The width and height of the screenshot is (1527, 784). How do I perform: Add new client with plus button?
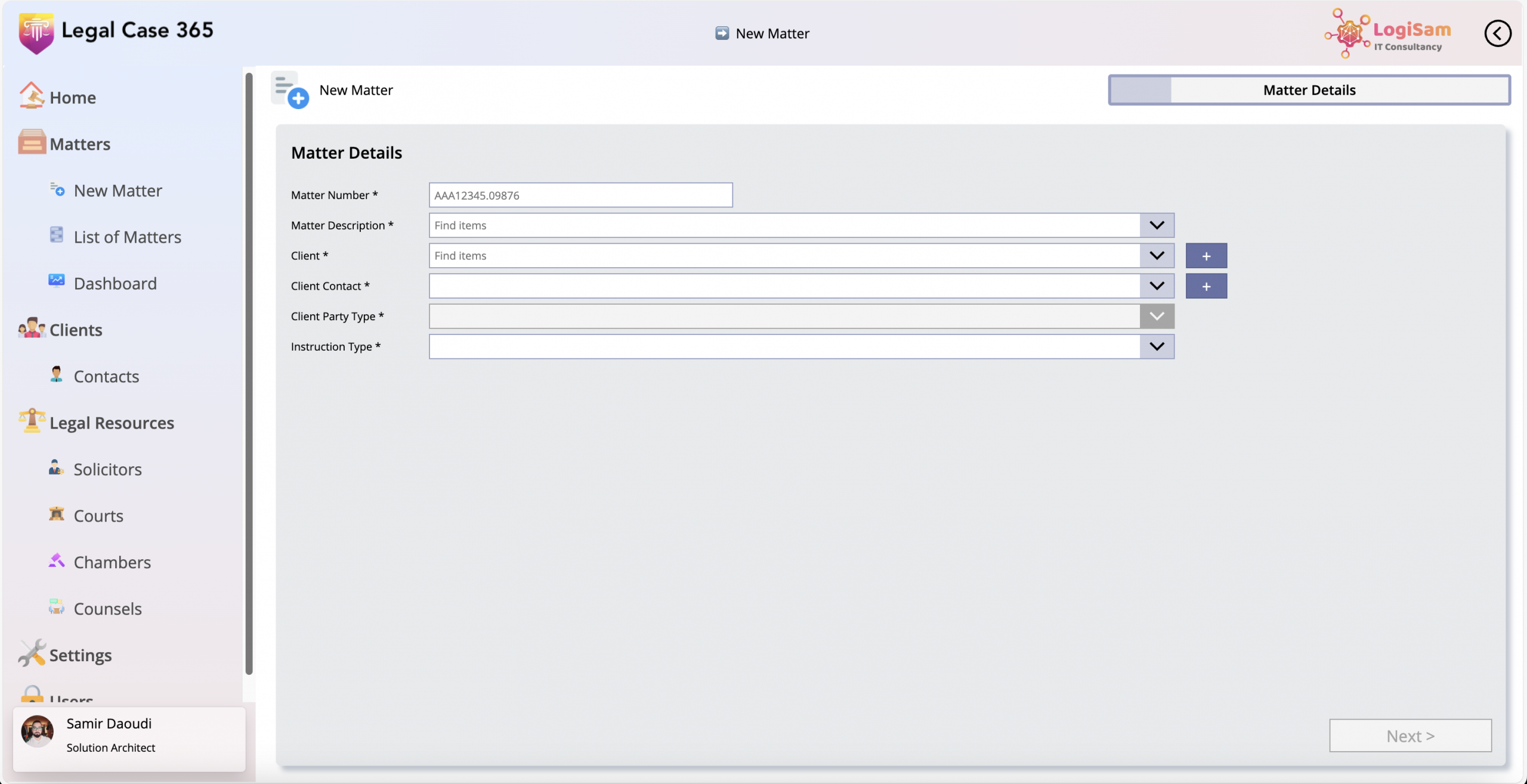point(1206,256)
